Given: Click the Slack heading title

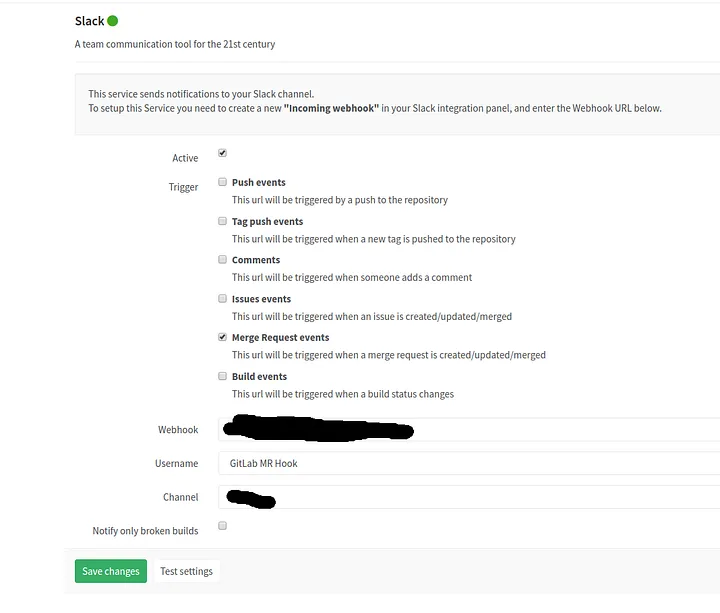Looking at the screenshot, I should point(89,21).
